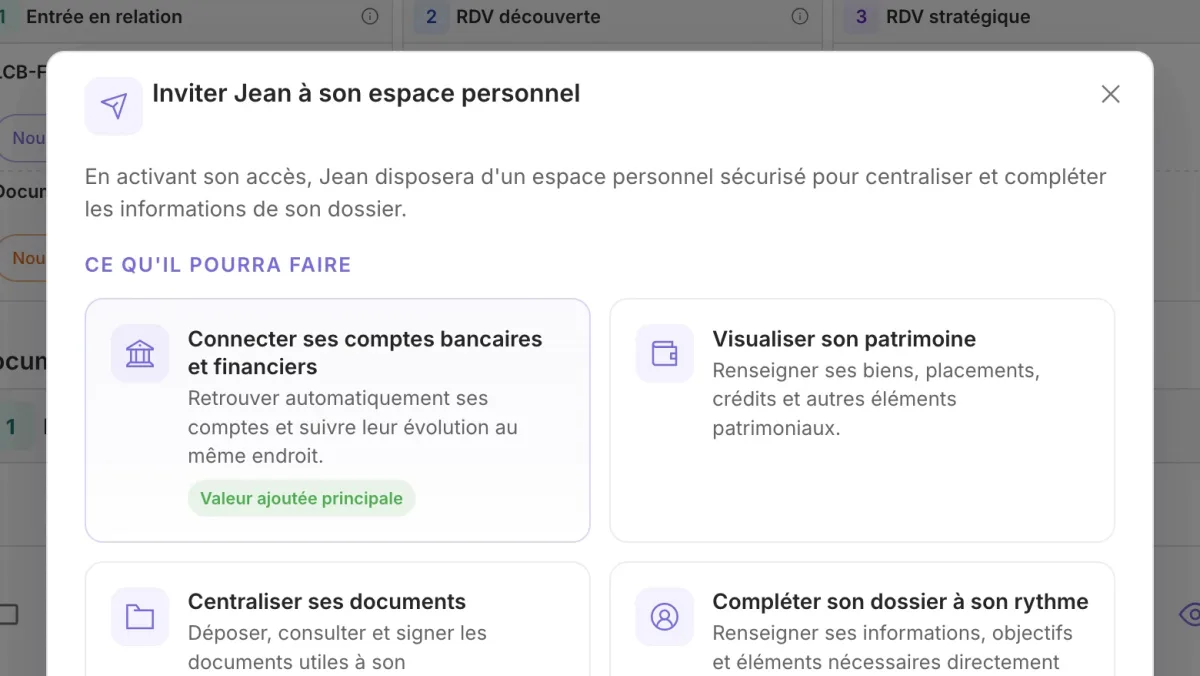The height and width of the screenshot is (676, 1200).
Task: Click the bank building icon
Action: point(140,353)
